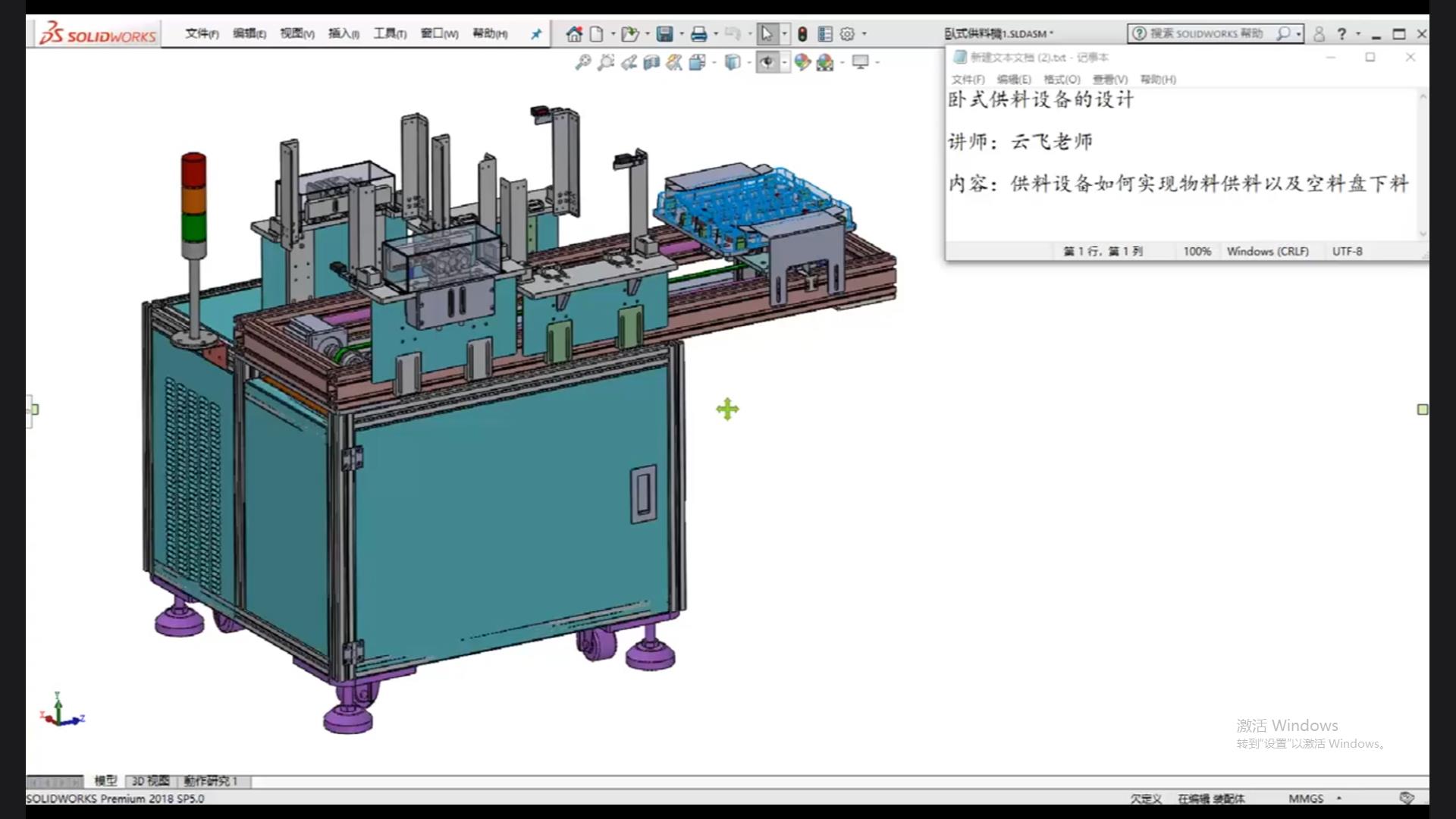1456x819 pixels.
Task: Click Apply Scene icon
Action: 825,62
